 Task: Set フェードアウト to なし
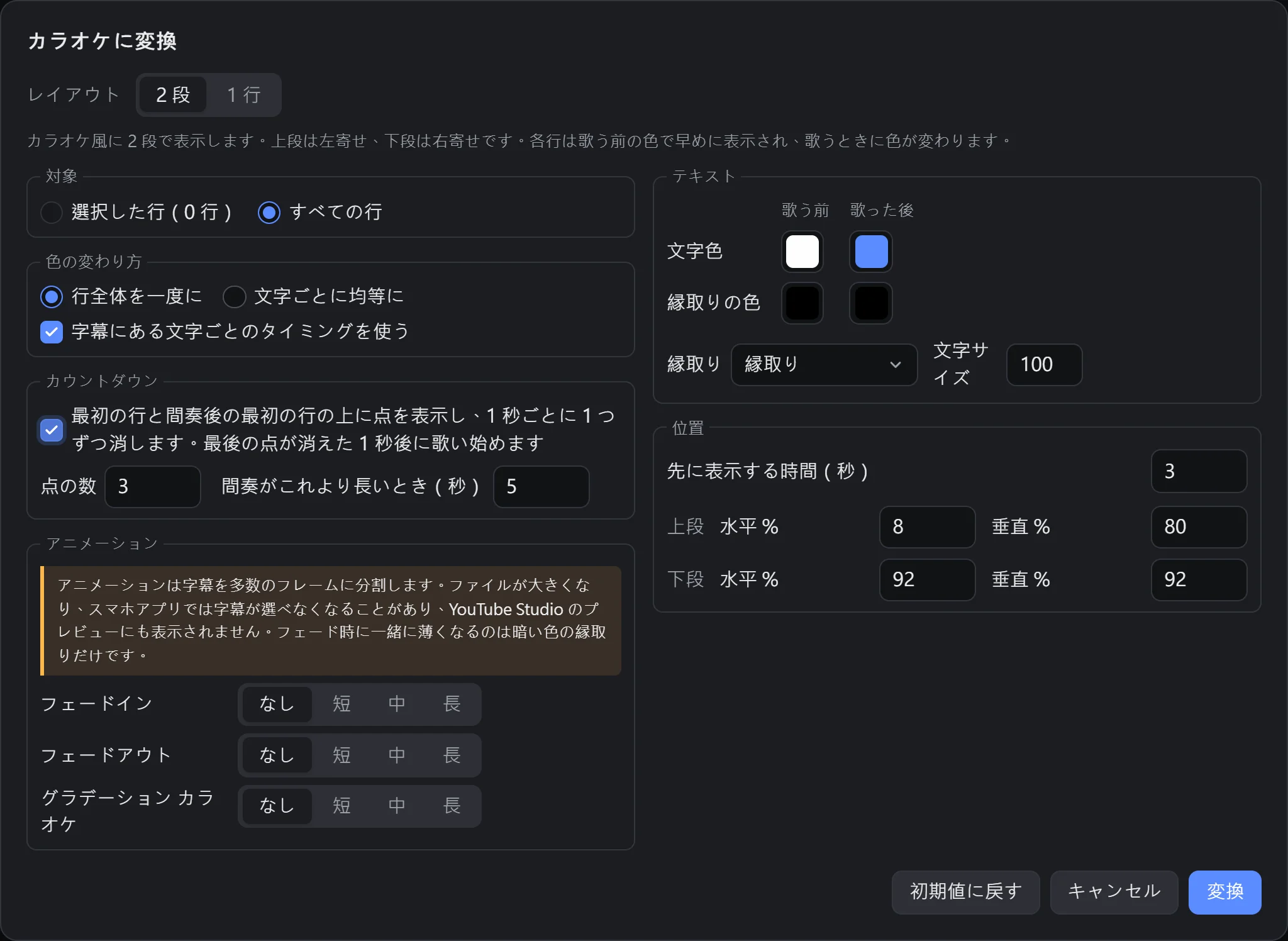click(277, 755)
